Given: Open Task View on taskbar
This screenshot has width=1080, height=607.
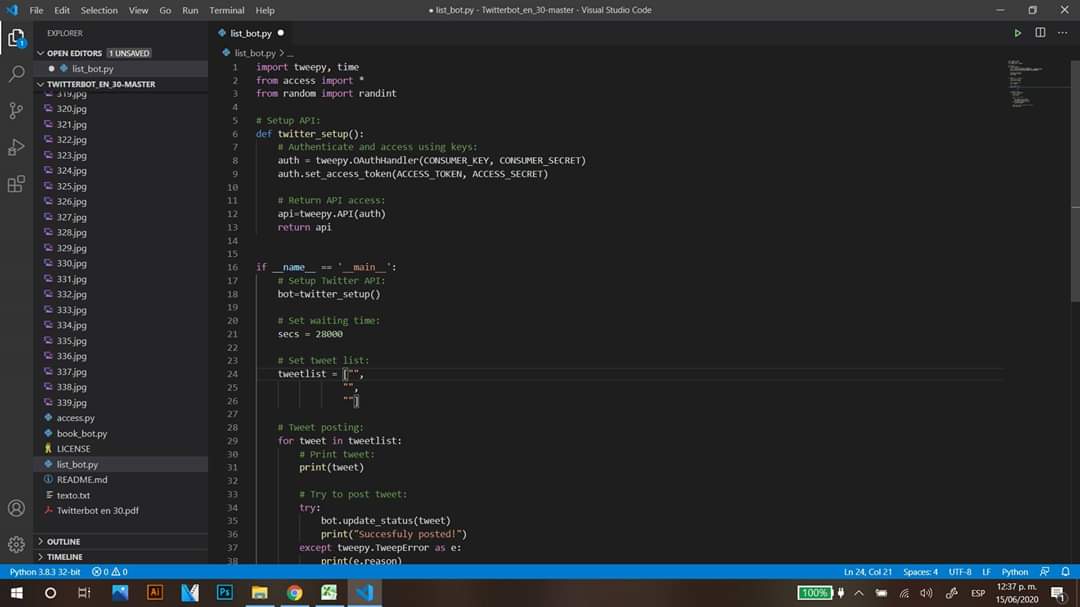Looking at the screenshot, I should click(84, 593).
